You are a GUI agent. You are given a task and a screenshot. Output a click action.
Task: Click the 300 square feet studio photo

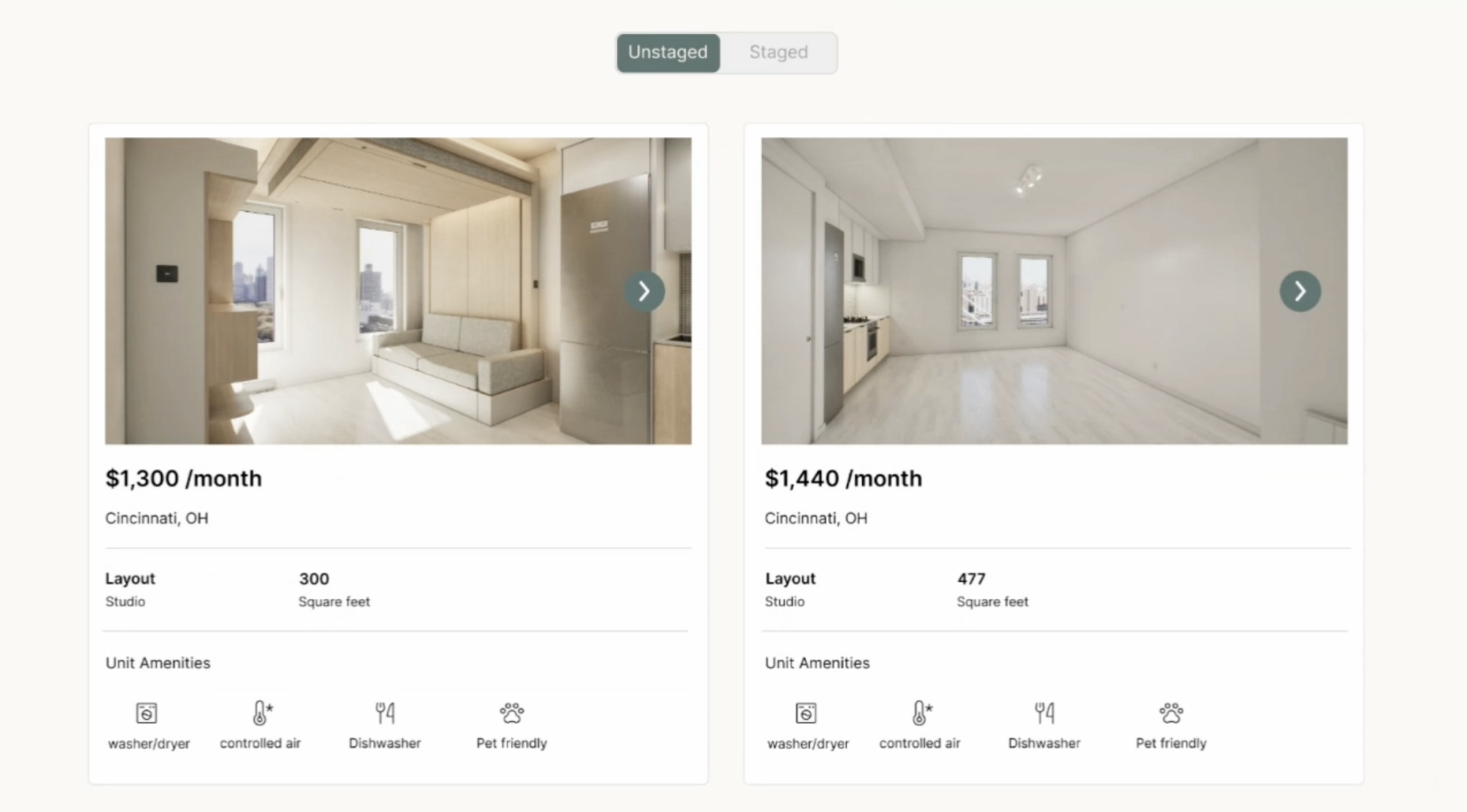coord(398,291)
